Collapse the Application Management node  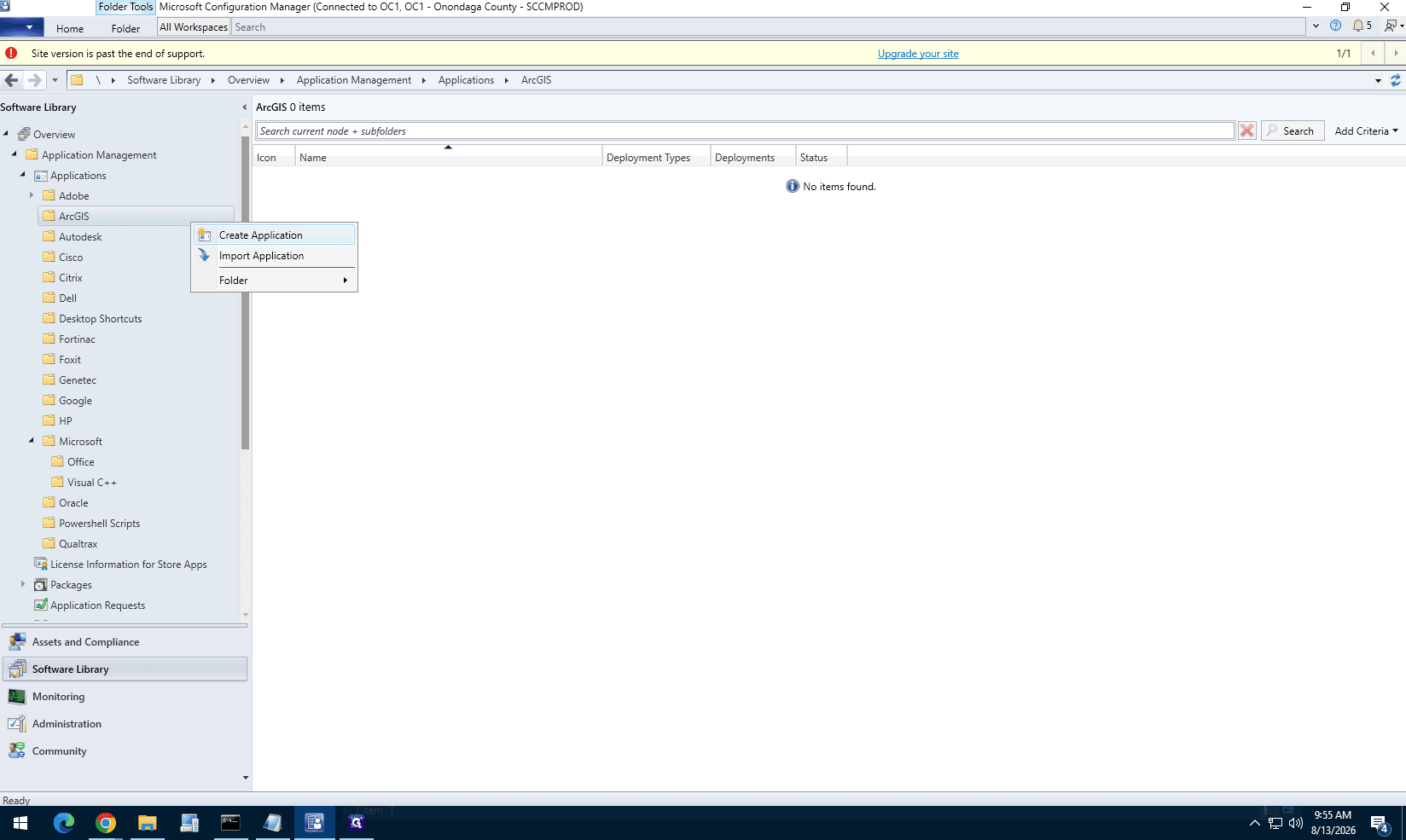(x=15, y=154)
